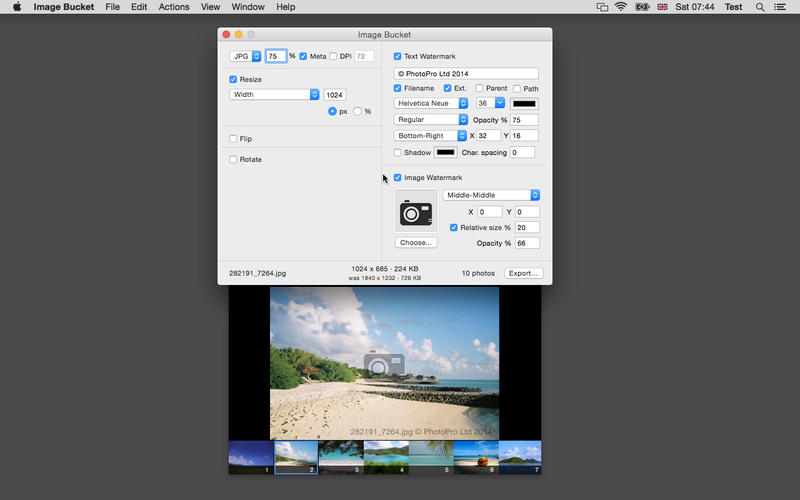
Task: Enable the Parent checkbox
Action: 479,88
